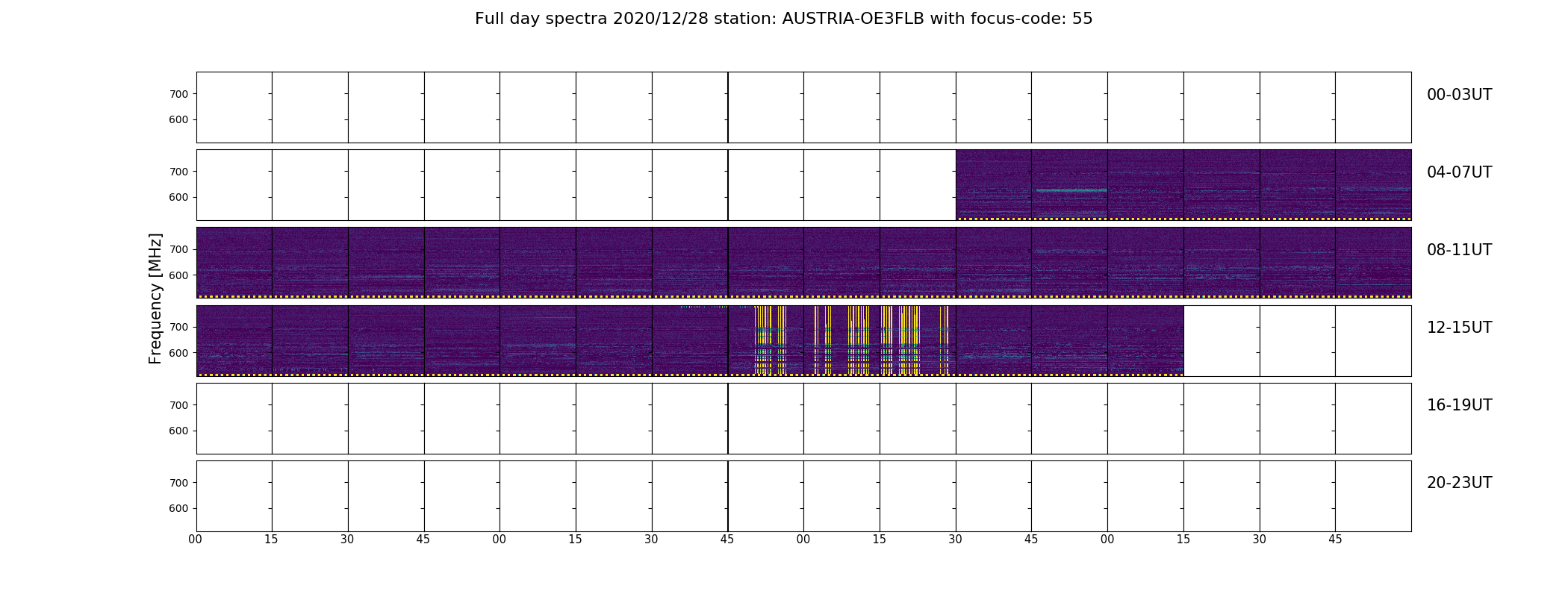Click the 600 tick label of the 00-03UT row
Screen dimensions: 1568x597
click(178, 119)
